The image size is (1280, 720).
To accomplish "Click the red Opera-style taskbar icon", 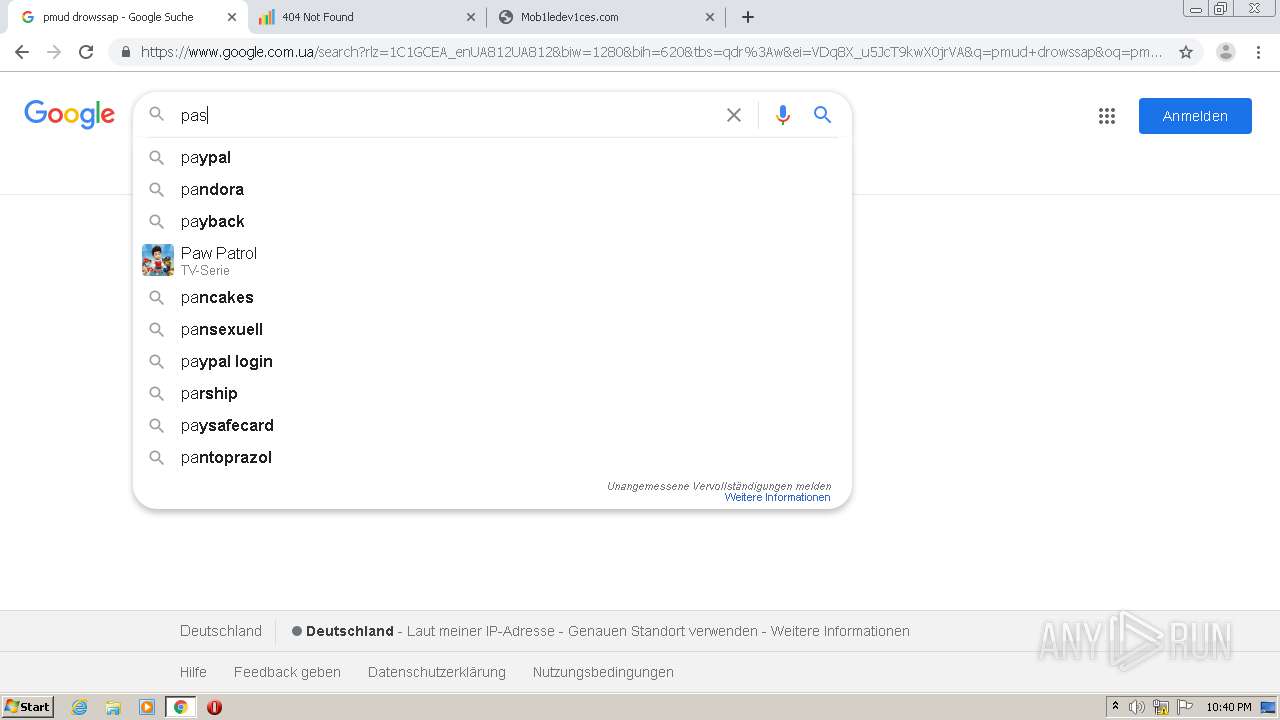I will pyautogui.click(x=214, y=707).
